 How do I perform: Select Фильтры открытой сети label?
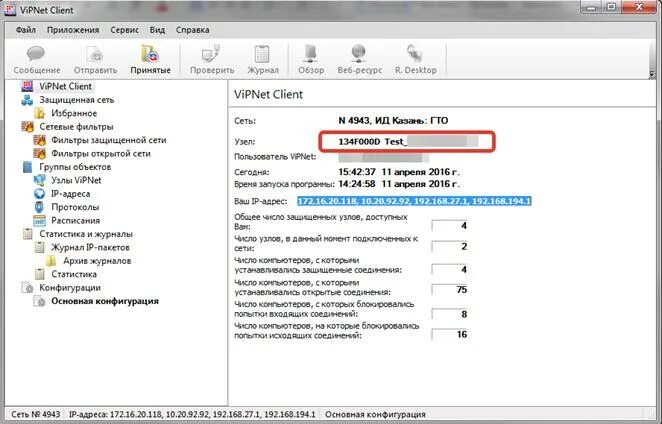100,153
